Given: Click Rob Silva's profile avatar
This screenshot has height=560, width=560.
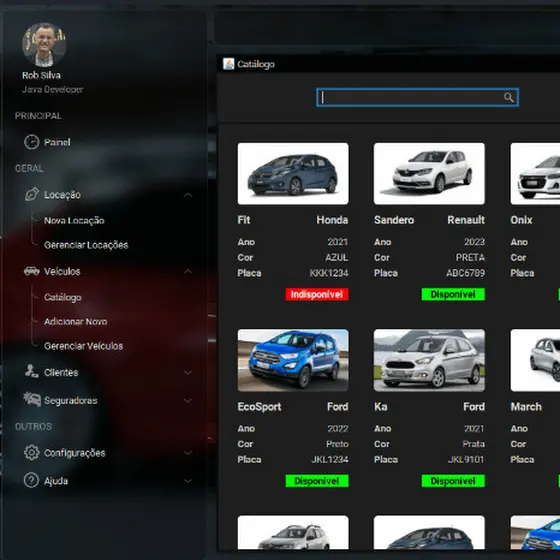Looking at the screenshot, I should (44, 45).
